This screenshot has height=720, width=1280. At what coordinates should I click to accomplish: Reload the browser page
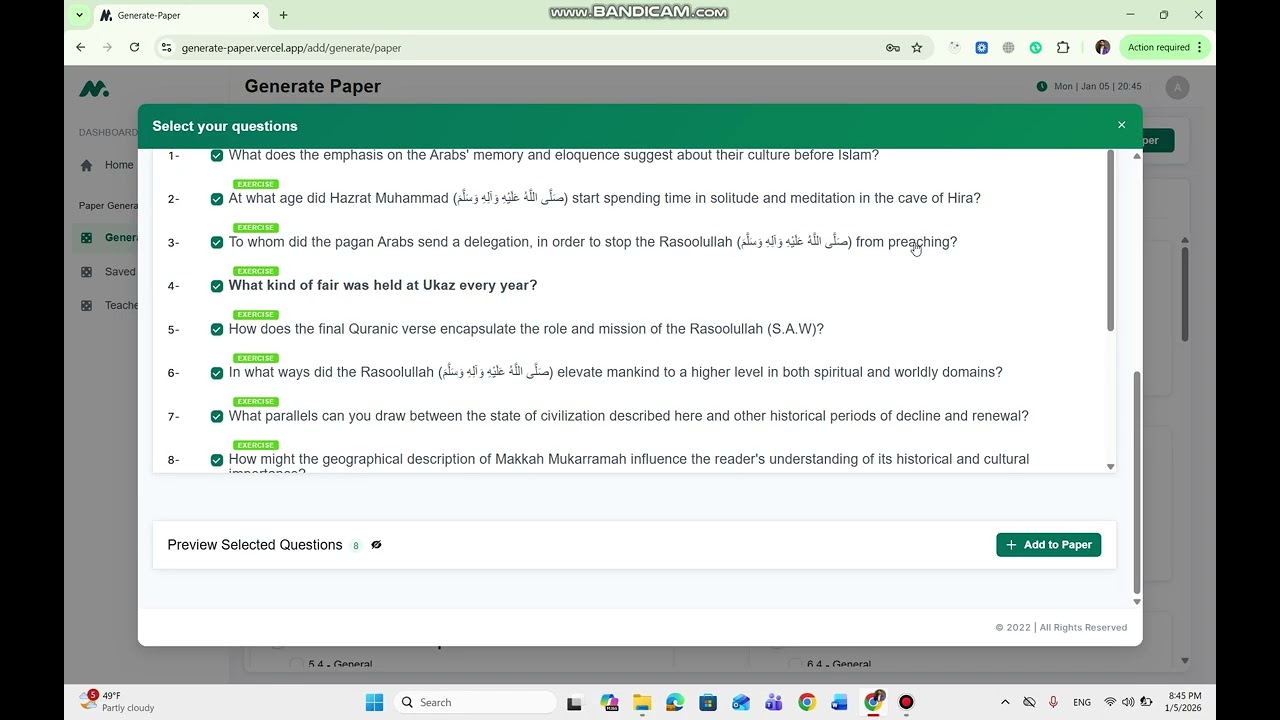(134, 47)
